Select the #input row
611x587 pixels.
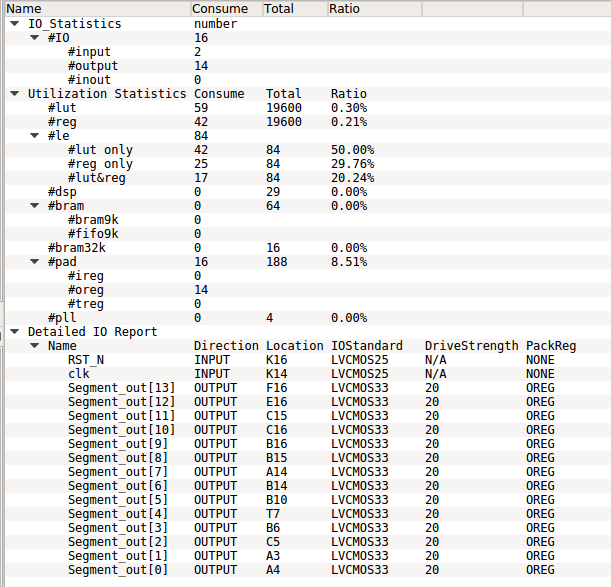308,52
